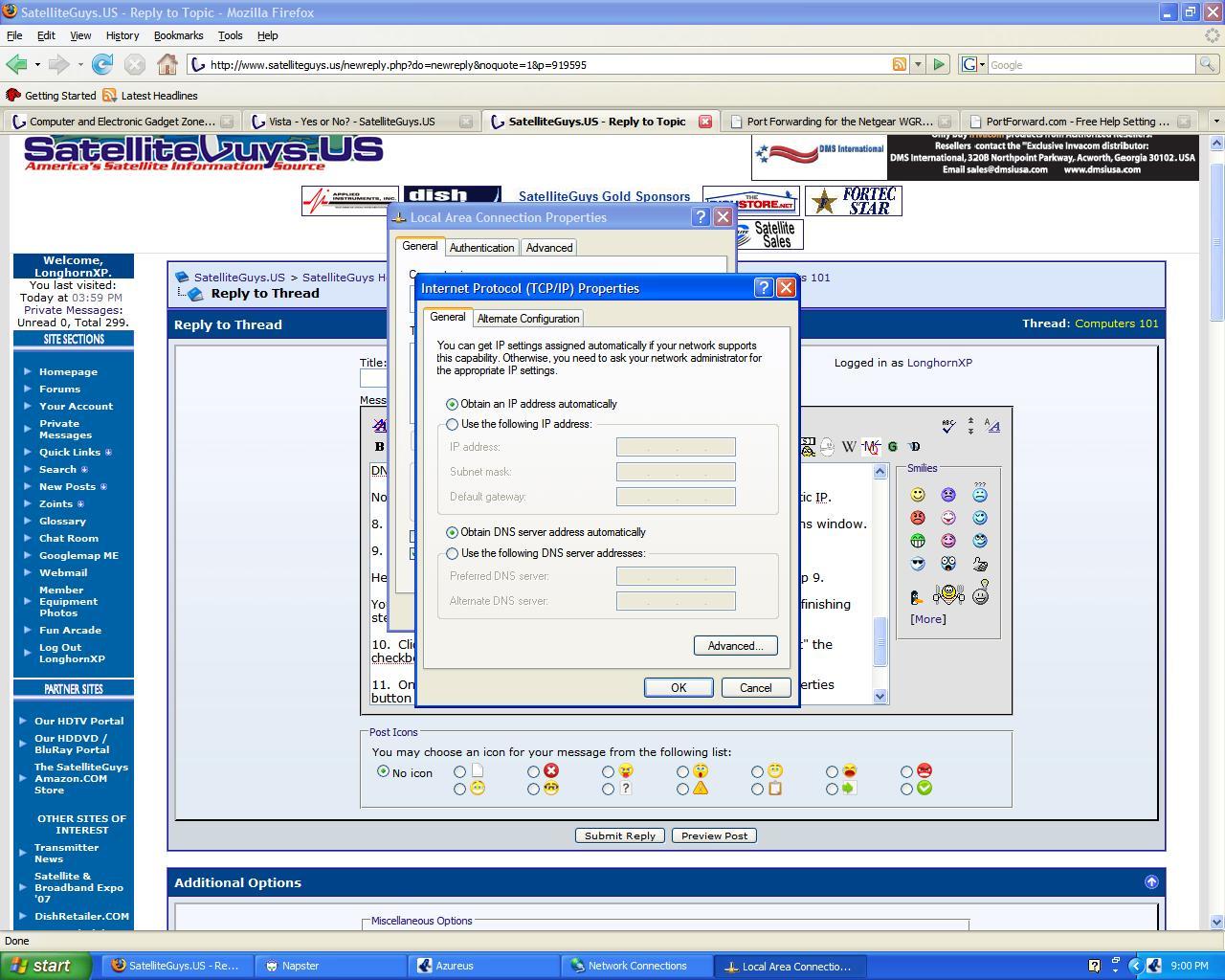Image resolution: width=1225 pixels, height=980 pixels.
Task: Open the address bar history dropdown
Action: pyautogui.click(x=918, y=64)
